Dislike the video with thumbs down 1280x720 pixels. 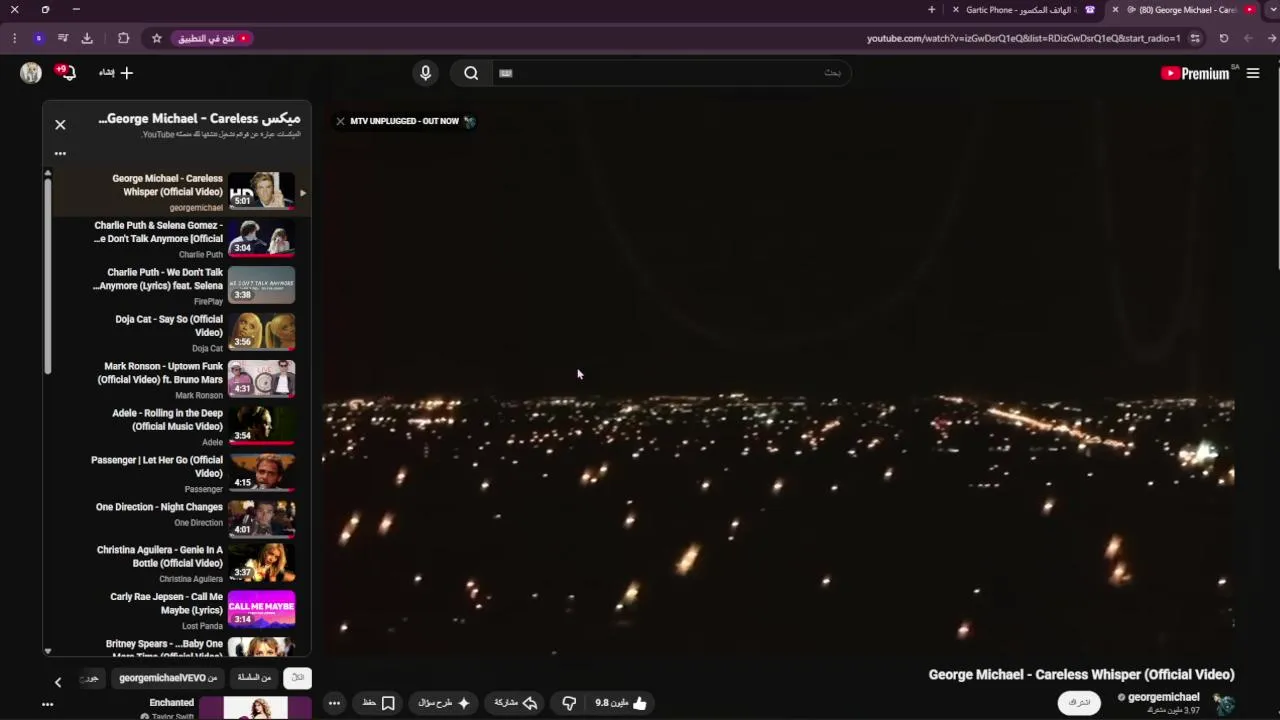point(569,703)
